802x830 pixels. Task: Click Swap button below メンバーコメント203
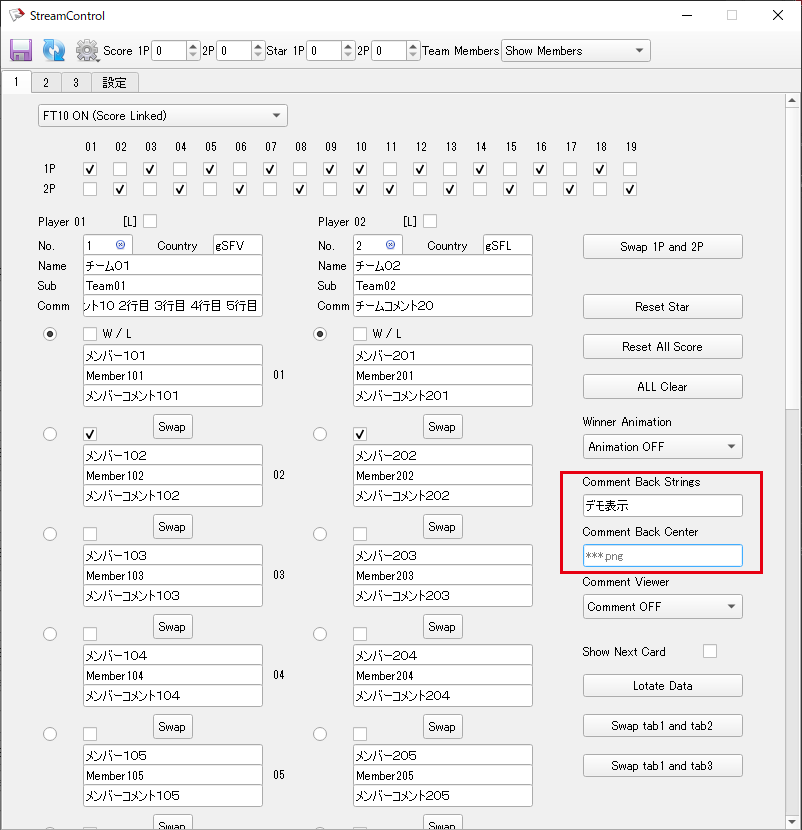click(443, 627)
